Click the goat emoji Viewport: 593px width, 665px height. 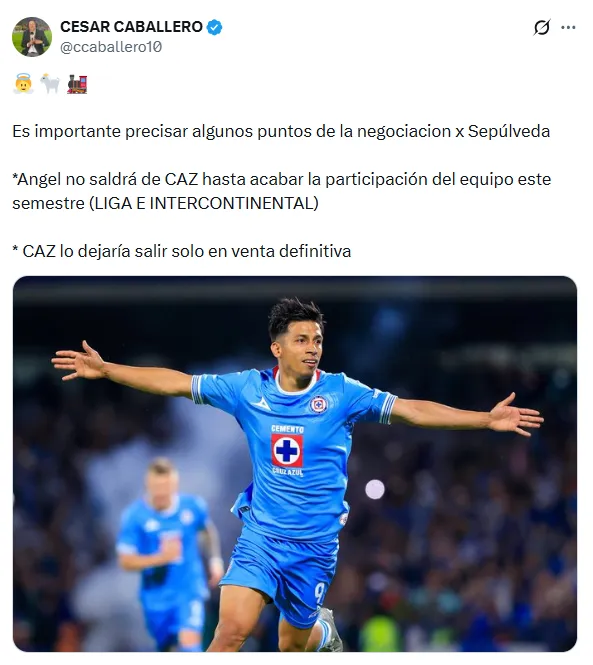tap(50, 84)
